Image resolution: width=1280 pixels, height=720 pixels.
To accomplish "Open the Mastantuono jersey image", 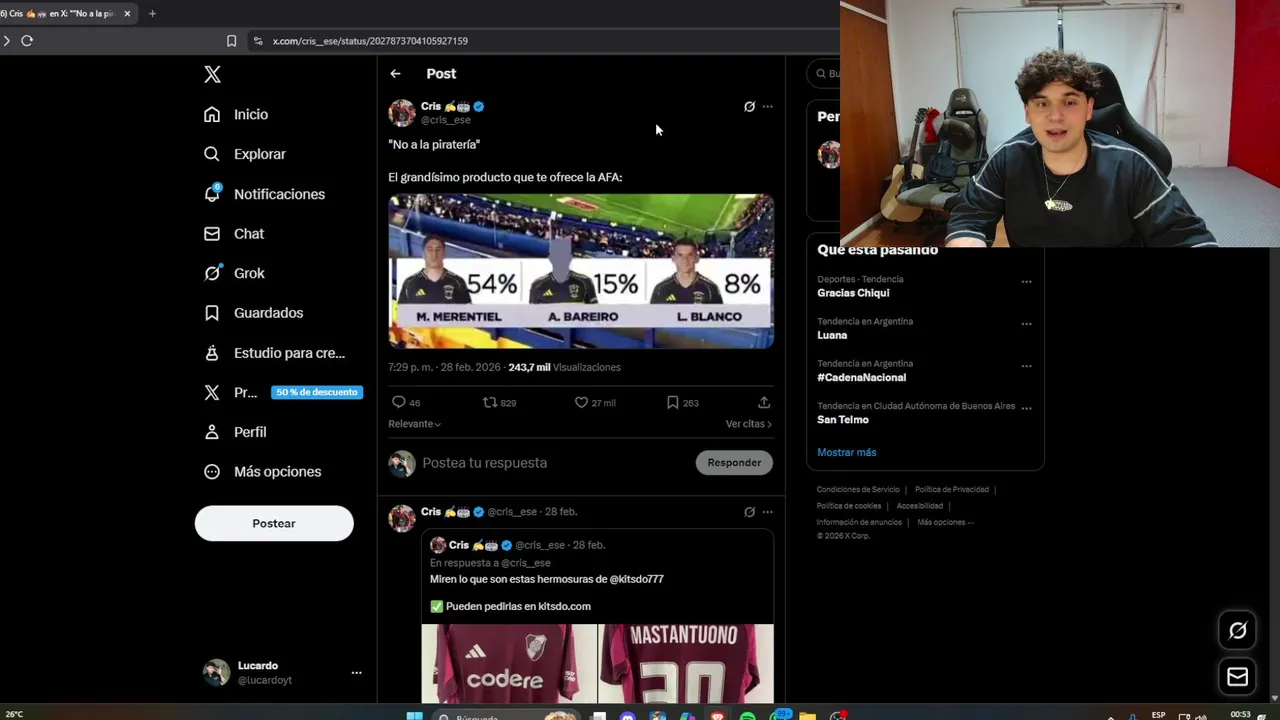I will click(x=686, y=664).
